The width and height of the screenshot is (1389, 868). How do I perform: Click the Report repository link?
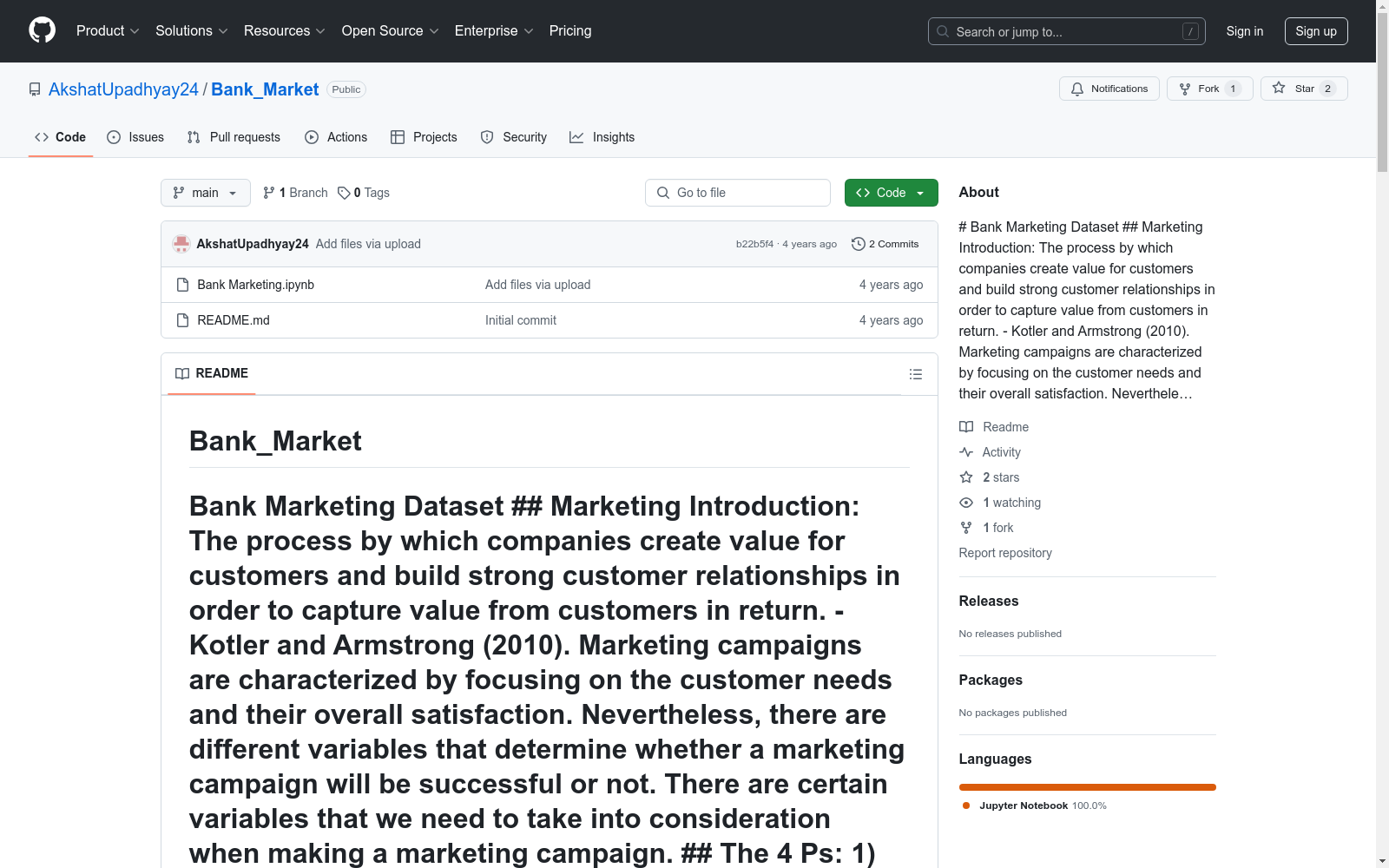1005,553
